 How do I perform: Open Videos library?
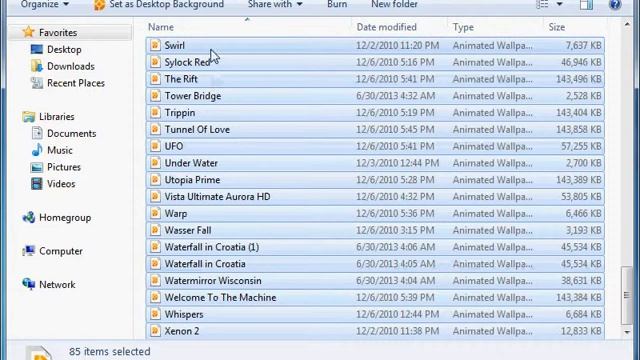(x=61, y=184)
